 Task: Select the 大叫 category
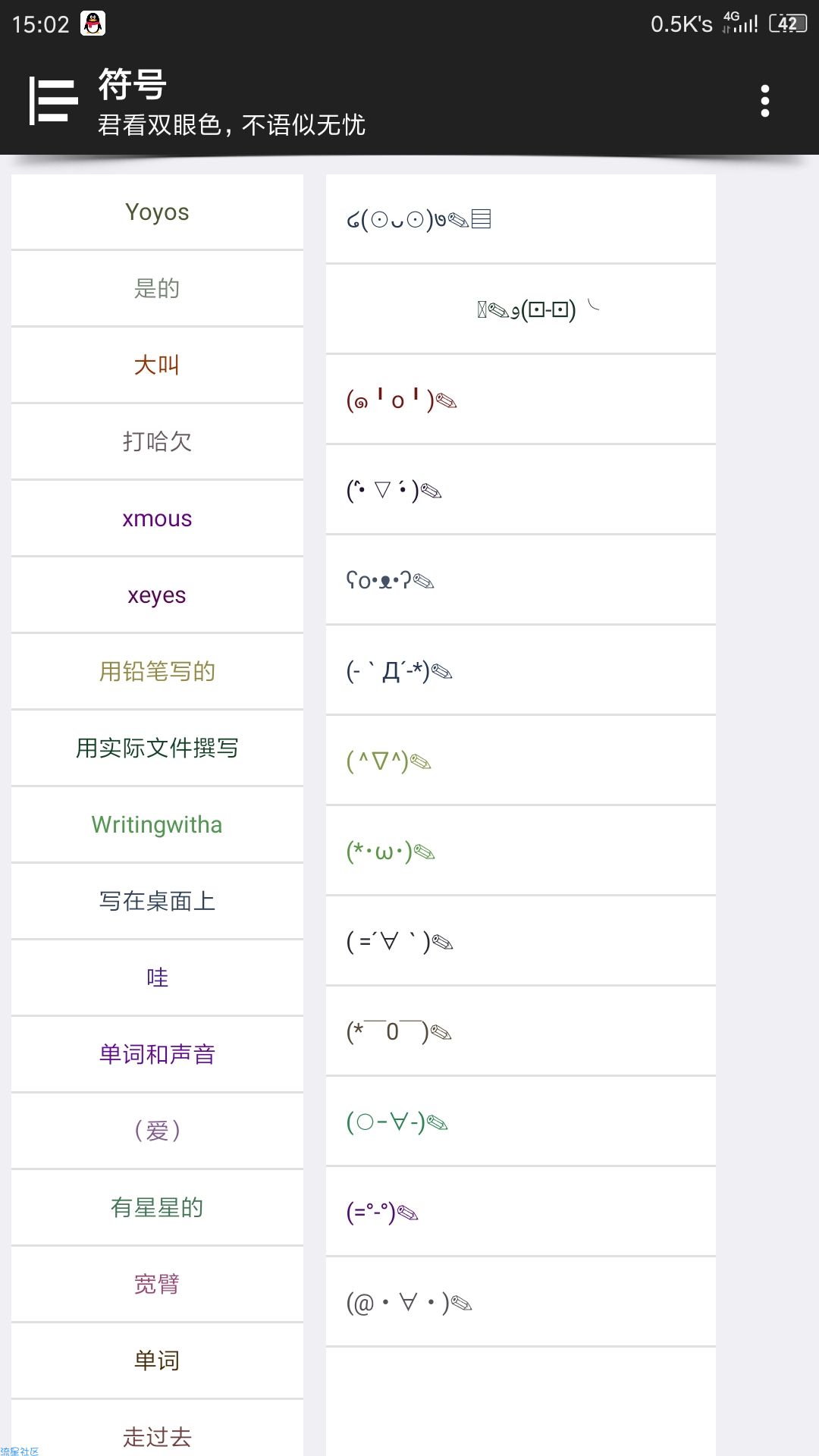(x=157, y=365)
